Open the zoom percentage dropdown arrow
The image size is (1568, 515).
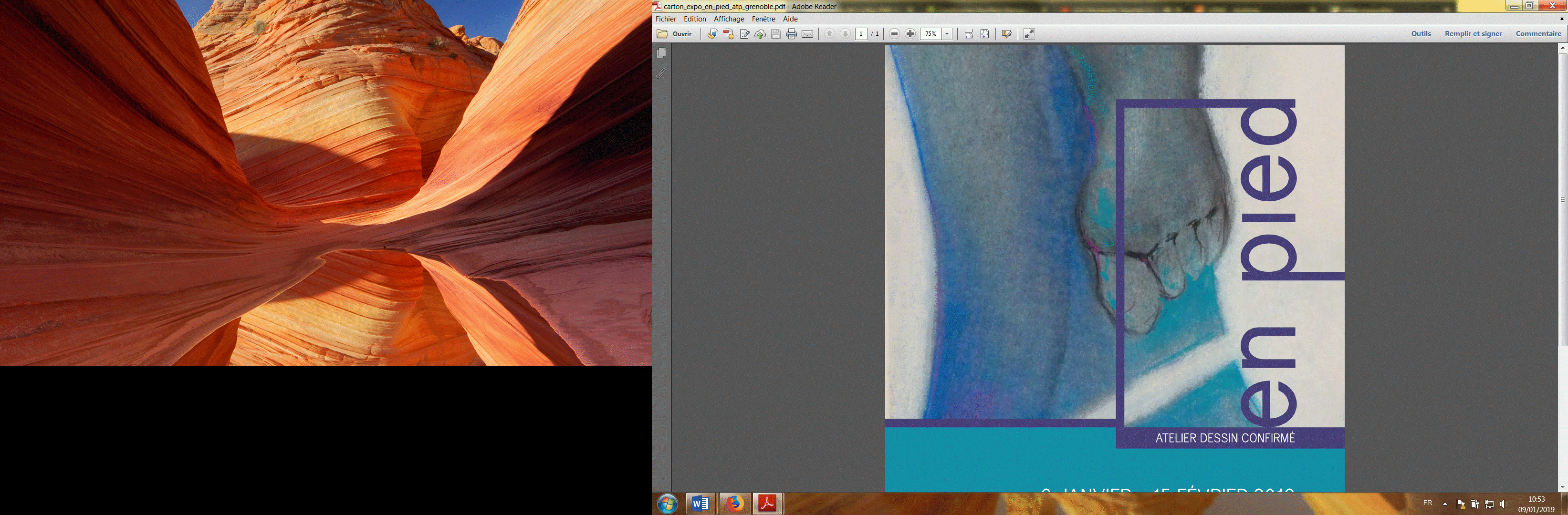tap(947, 34)
